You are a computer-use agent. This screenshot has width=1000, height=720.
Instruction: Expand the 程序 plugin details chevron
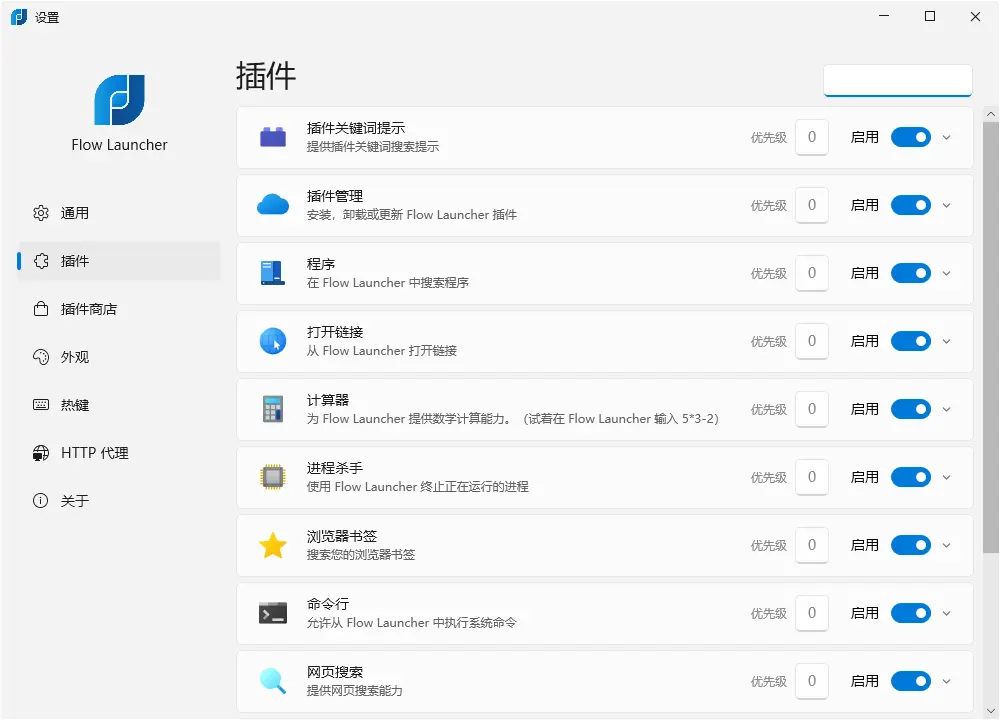click(x=946, y=273)
